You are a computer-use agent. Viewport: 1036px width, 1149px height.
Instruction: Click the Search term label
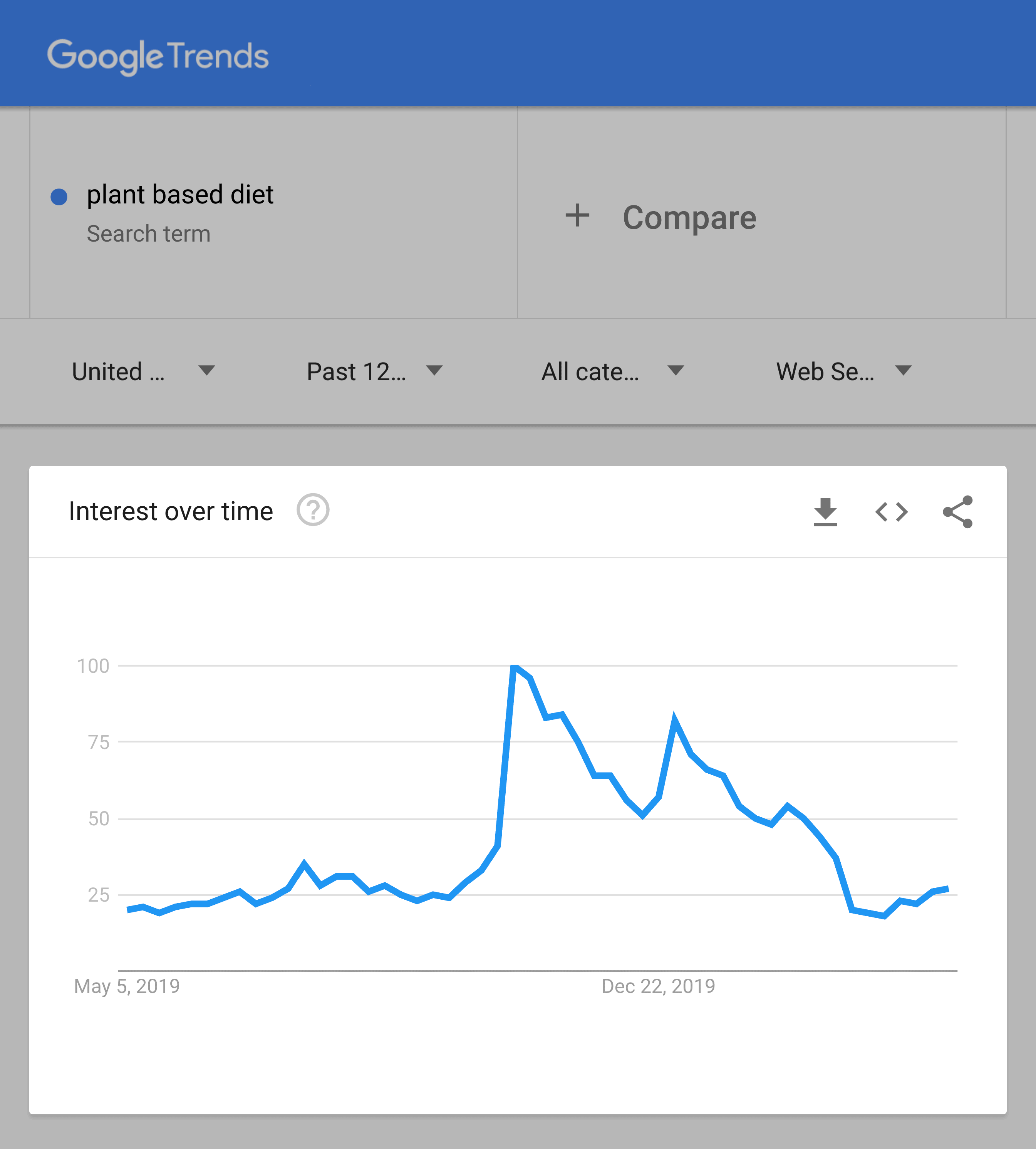point(149,234)
